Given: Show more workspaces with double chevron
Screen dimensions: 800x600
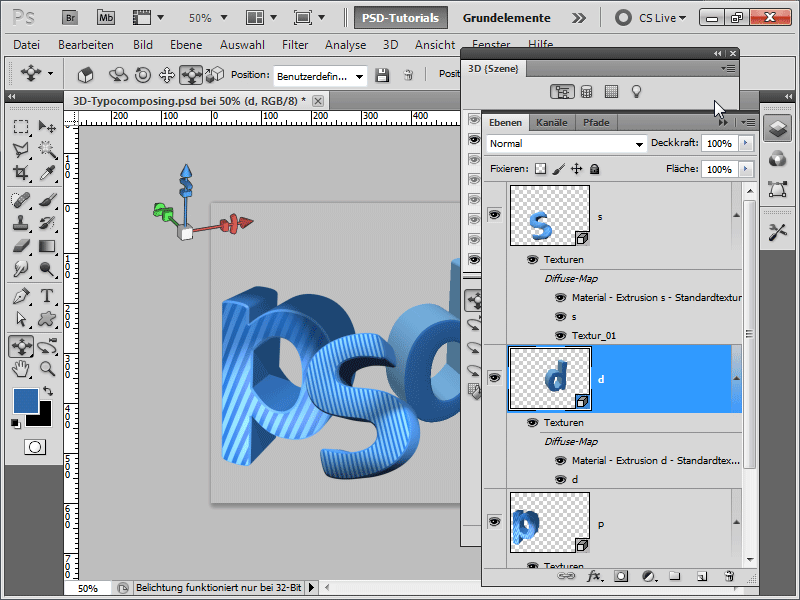Looking at the screenshot, I should 579,18.
